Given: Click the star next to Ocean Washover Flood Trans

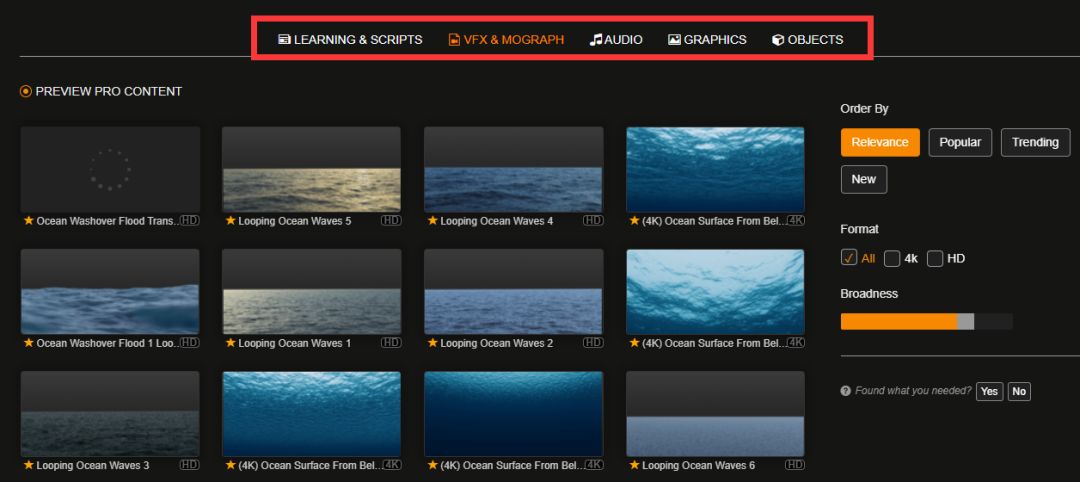Looking at the screenshot, I should click(x=28, y=220).
